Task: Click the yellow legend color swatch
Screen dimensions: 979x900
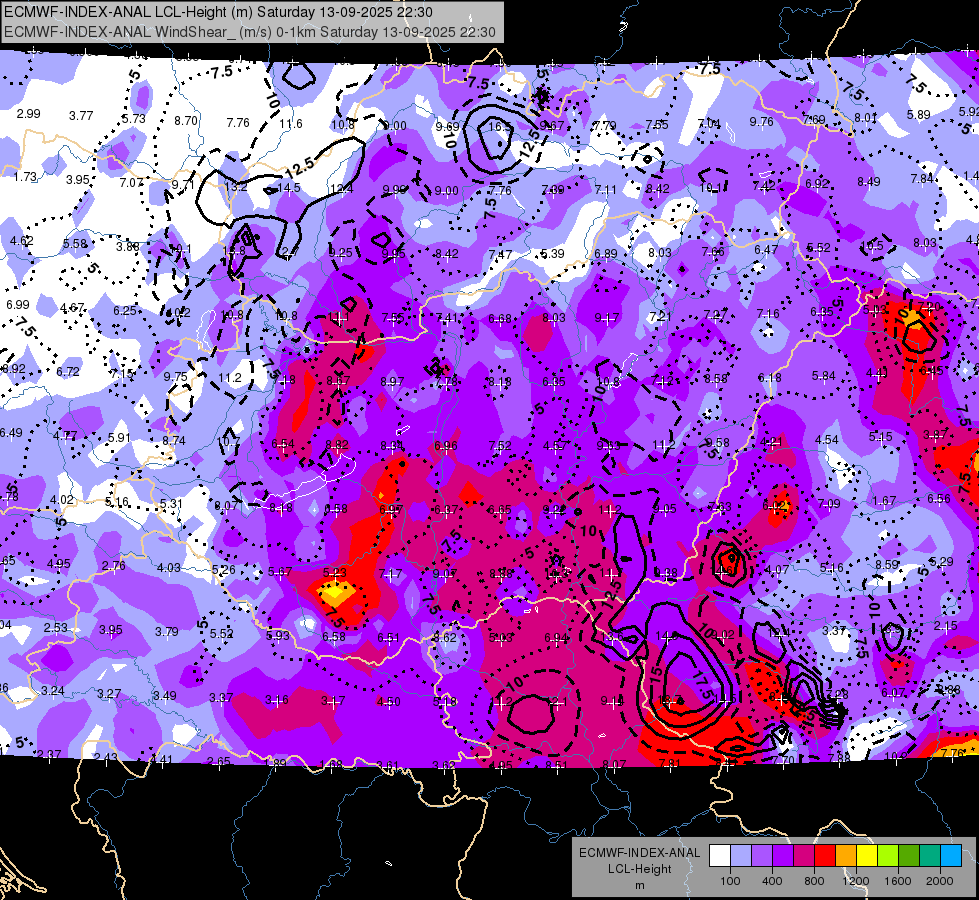Action: (x=867, y=856)
